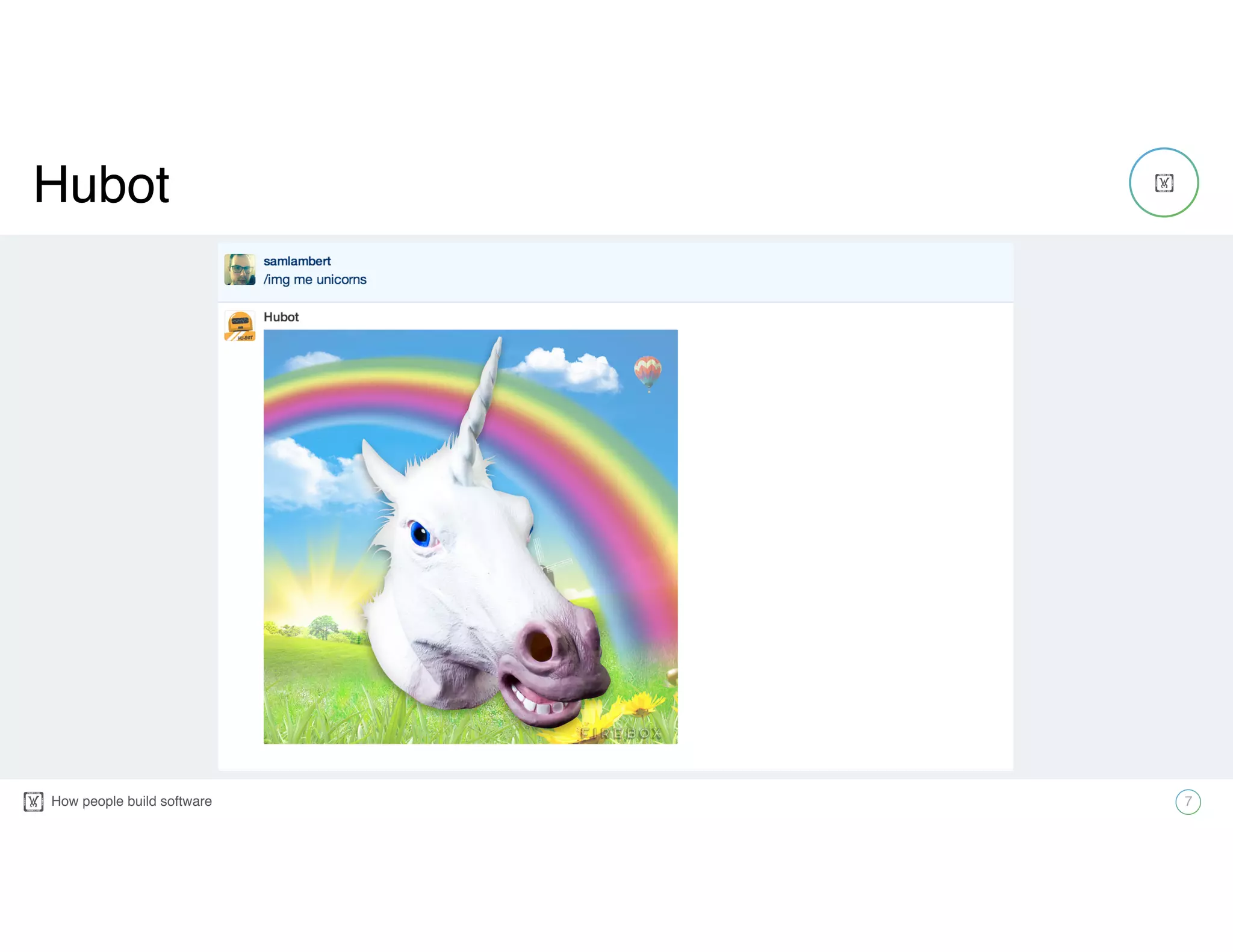
Task: Click the Hubot robot avatar icon
Action: click(x=240, y=326)
